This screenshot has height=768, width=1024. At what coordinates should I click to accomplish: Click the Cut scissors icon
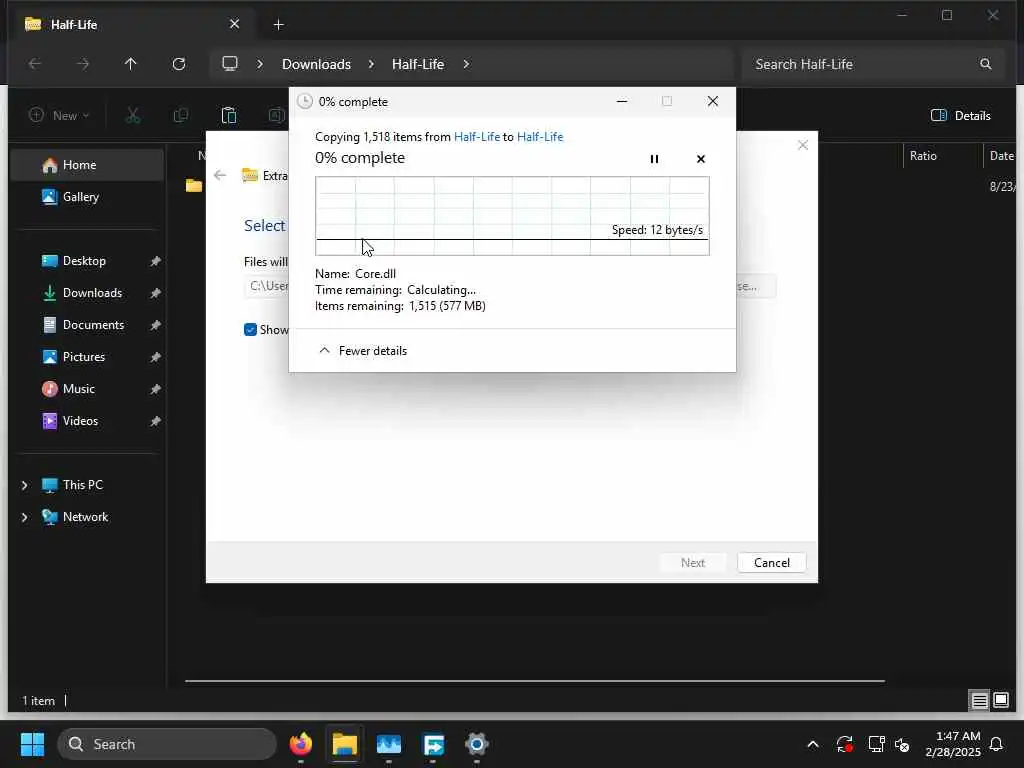[x=133, y=116]
